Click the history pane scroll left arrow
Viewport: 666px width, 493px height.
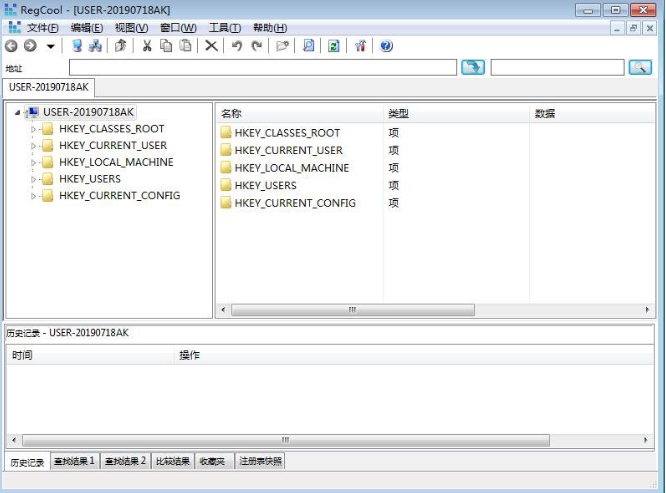pos(14,440)
